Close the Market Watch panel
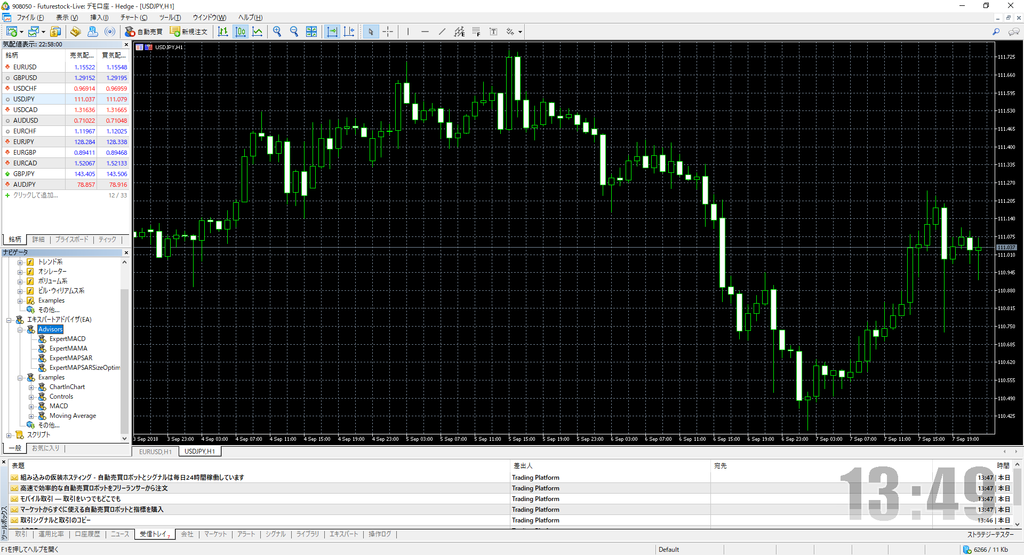The image size is (1024, 555). [126, 44]
